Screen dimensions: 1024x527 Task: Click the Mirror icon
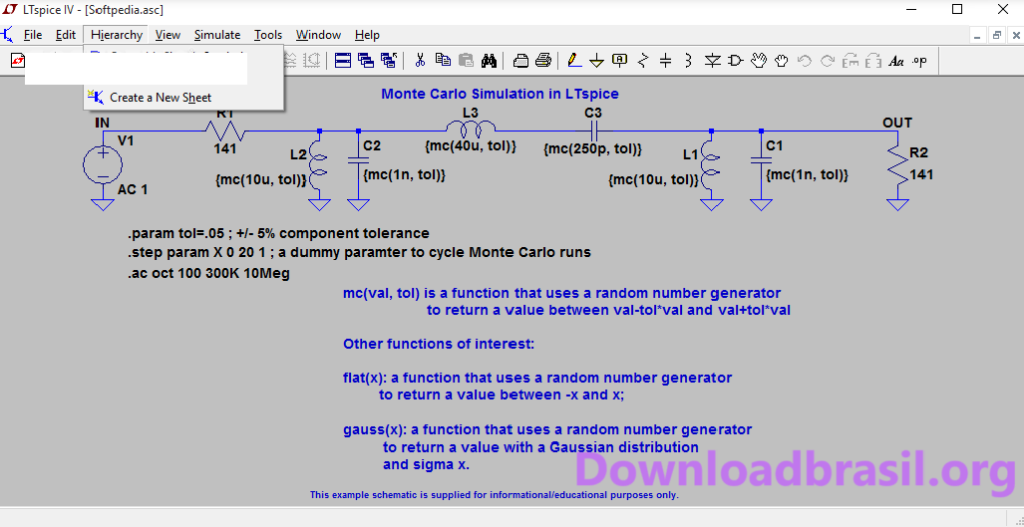(x=873, y=61)
